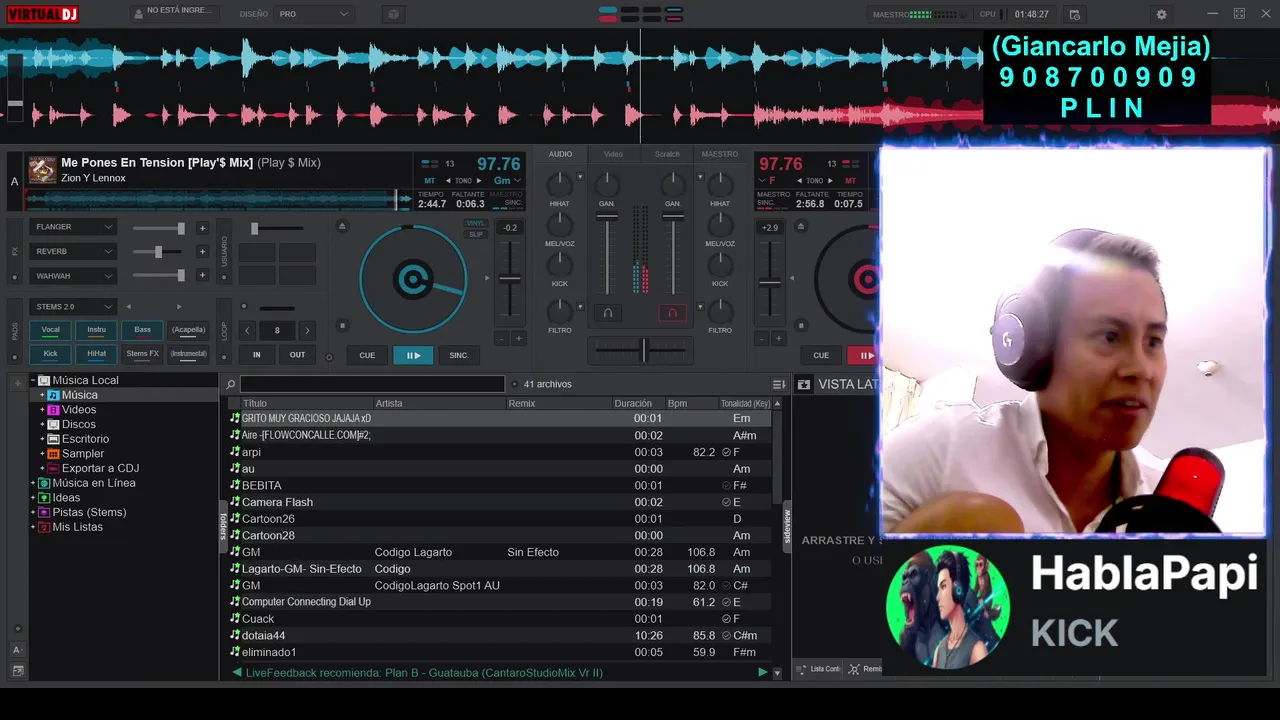Click right deck CUE button
Screen dimensions: 1280x720
click(821, 355)
